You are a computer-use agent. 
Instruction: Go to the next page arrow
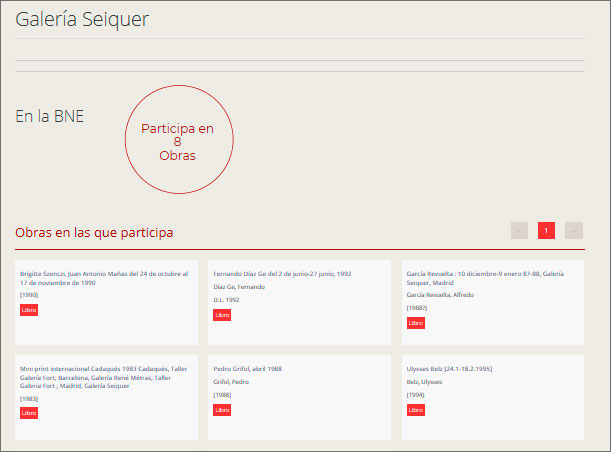point(574,231)
